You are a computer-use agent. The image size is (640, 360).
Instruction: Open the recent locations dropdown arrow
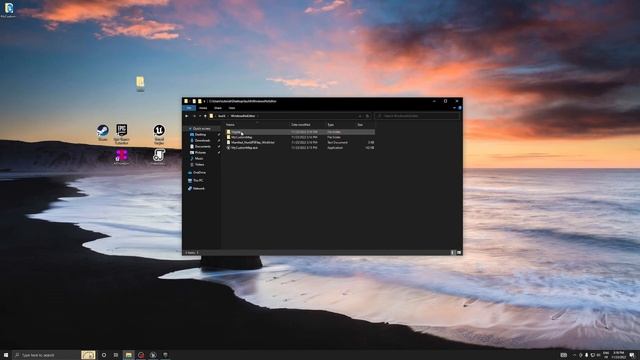(200, 116)
